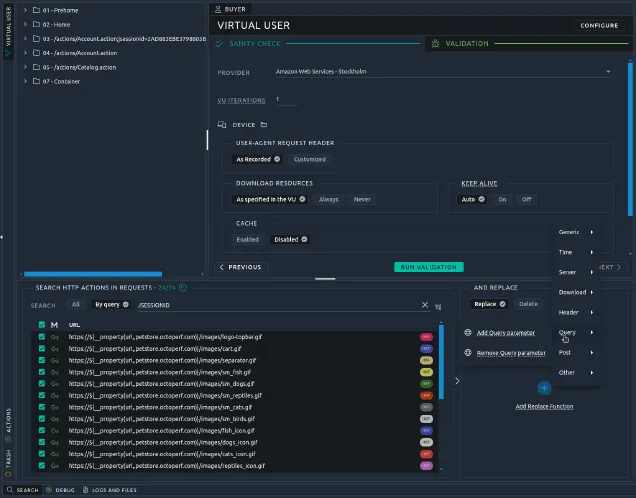Clear the JSESSIONID search with X icon
This screenshot has height=498, width=636.
point(425,305)
